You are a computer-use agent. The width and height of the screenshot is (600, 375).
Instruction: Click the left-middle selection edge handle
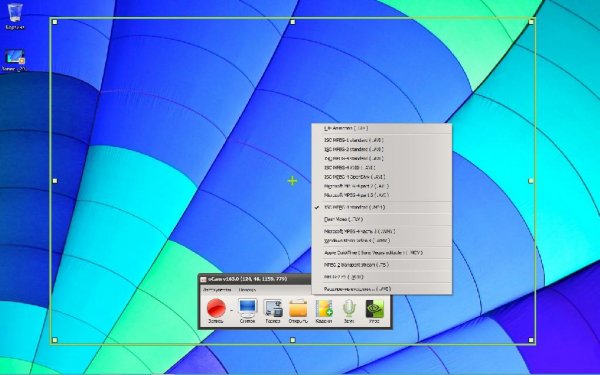pos(55,181)
